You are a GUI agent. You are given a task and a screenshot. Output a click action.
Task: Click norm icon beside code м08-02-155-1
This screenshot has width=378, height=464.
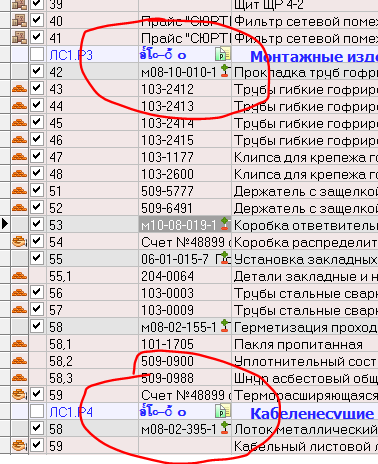pyautogui.click(x=226, y=326)
